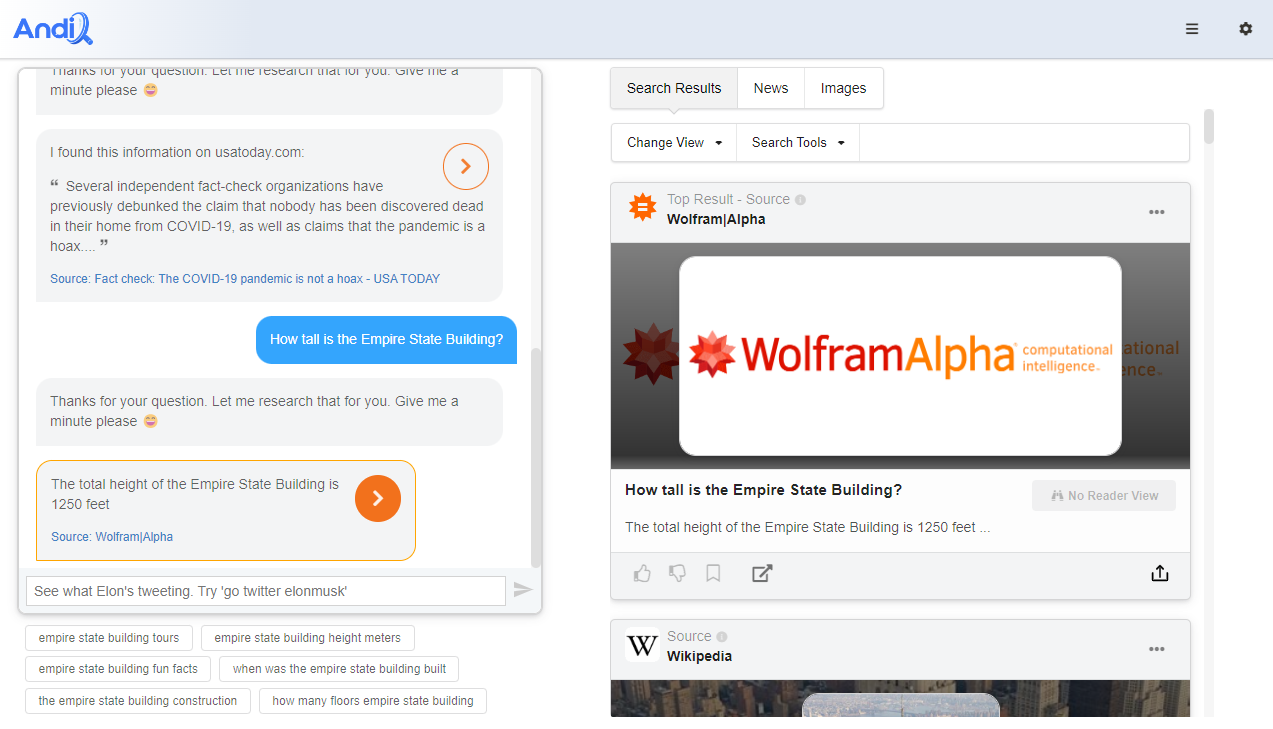Open Wolfram|Alpha result in new window
The image size is (1273, 729).
coord(762,573)
